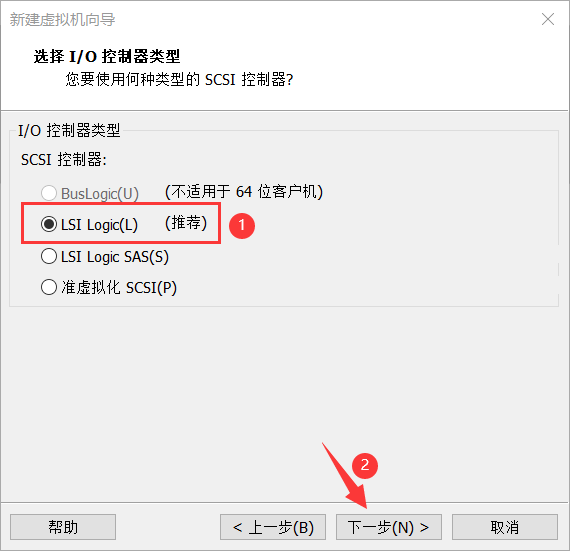570x551 pixels.
Task: Click the 新建虚拟机向导 title bar text
Action: [x=62, y=20]
